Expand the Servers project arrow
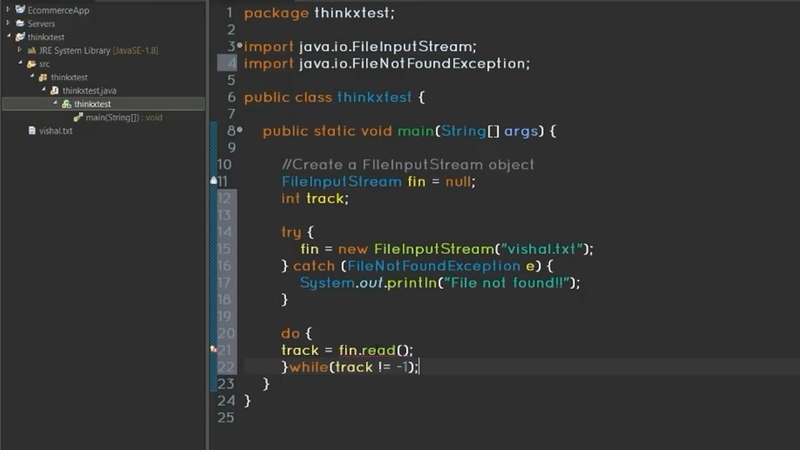 click(8, 23)
